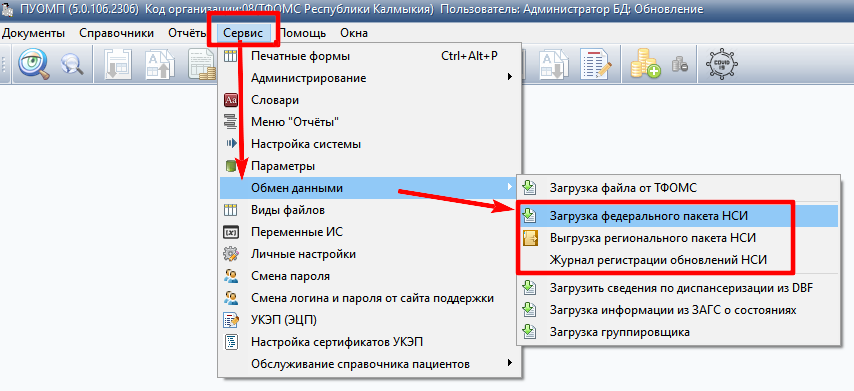854x391 pixels.
Task: Choose Выгрузка регионального пакета НСИ
Action: point(678,238)
